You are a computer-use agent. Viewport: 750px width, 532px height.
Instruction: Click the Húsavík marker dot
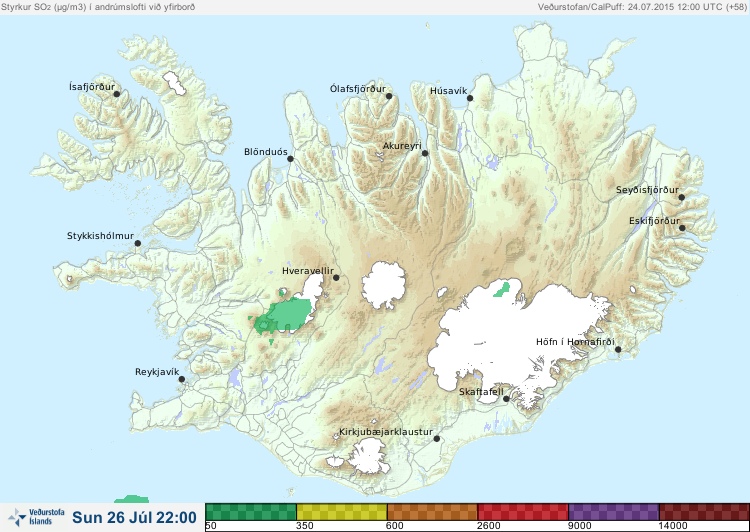pyautogui.click(x=470, y=98)
